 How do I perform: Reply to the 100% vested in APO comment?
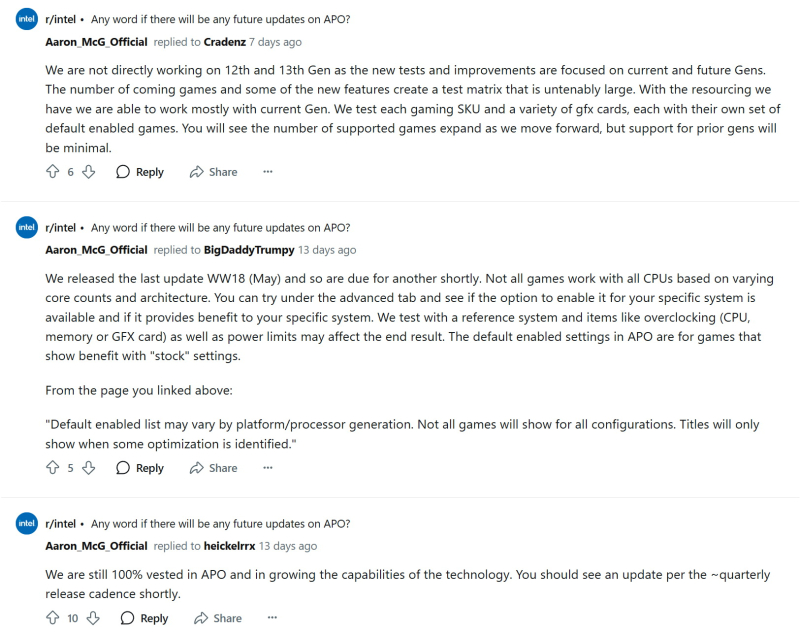pyautogui.click(x=144, y=618)
